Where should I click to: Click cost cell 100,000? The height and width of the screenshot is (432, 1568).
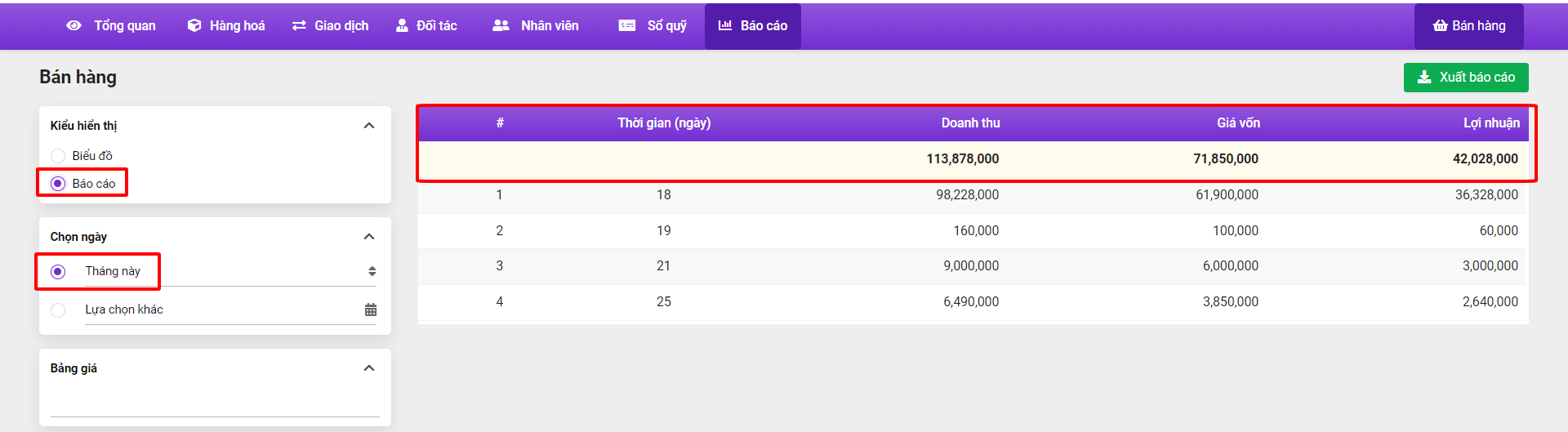tap(1236, 230)
